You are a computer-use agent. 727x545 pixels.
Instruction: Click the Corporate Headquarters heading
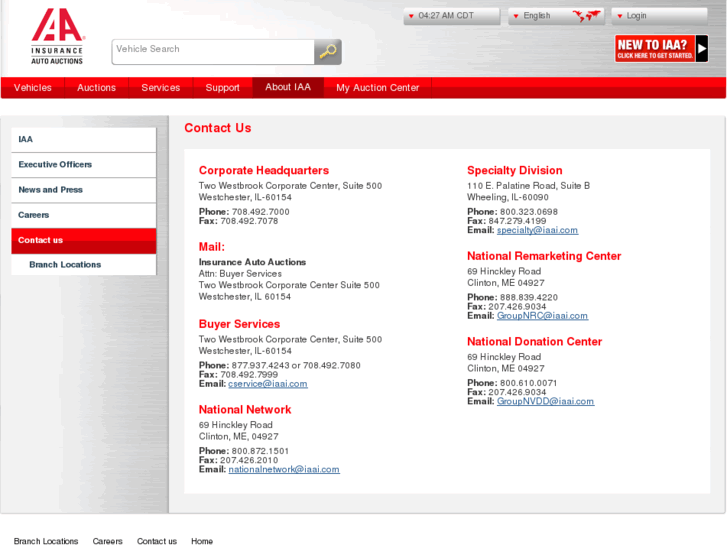point(264,171)
